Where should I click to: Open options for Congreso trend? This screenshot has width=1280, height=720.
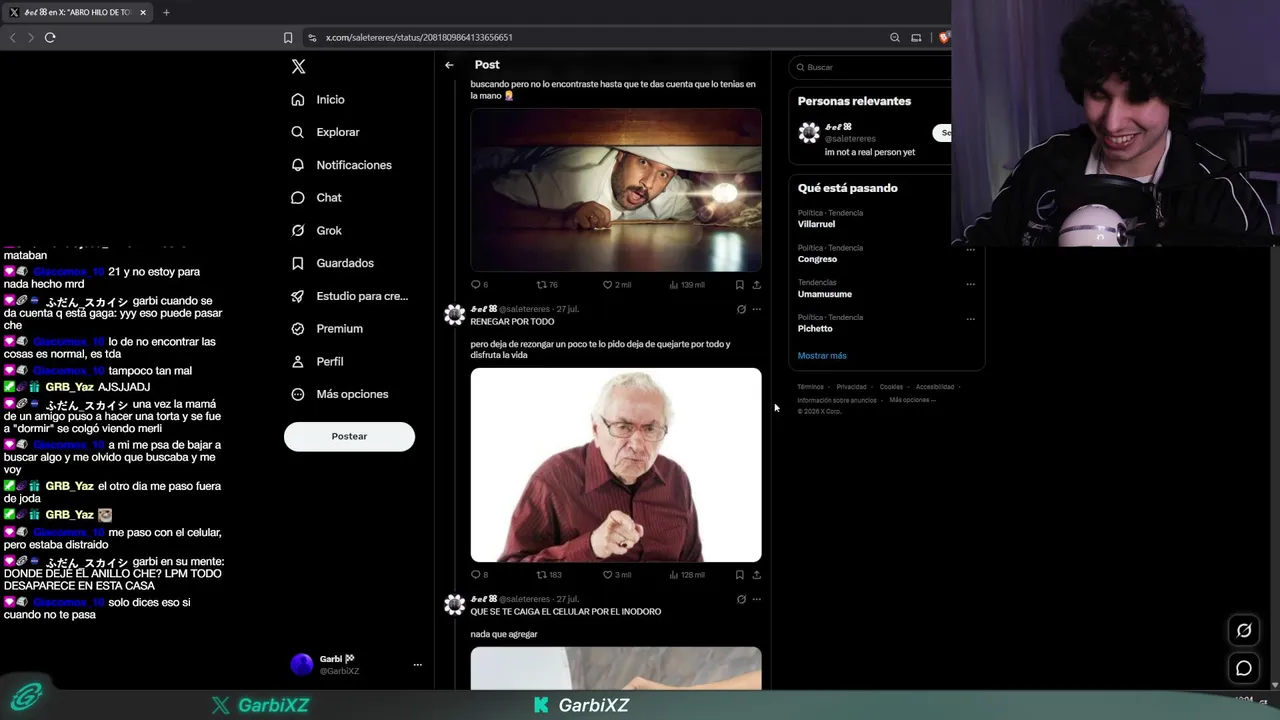coord(970,249)
